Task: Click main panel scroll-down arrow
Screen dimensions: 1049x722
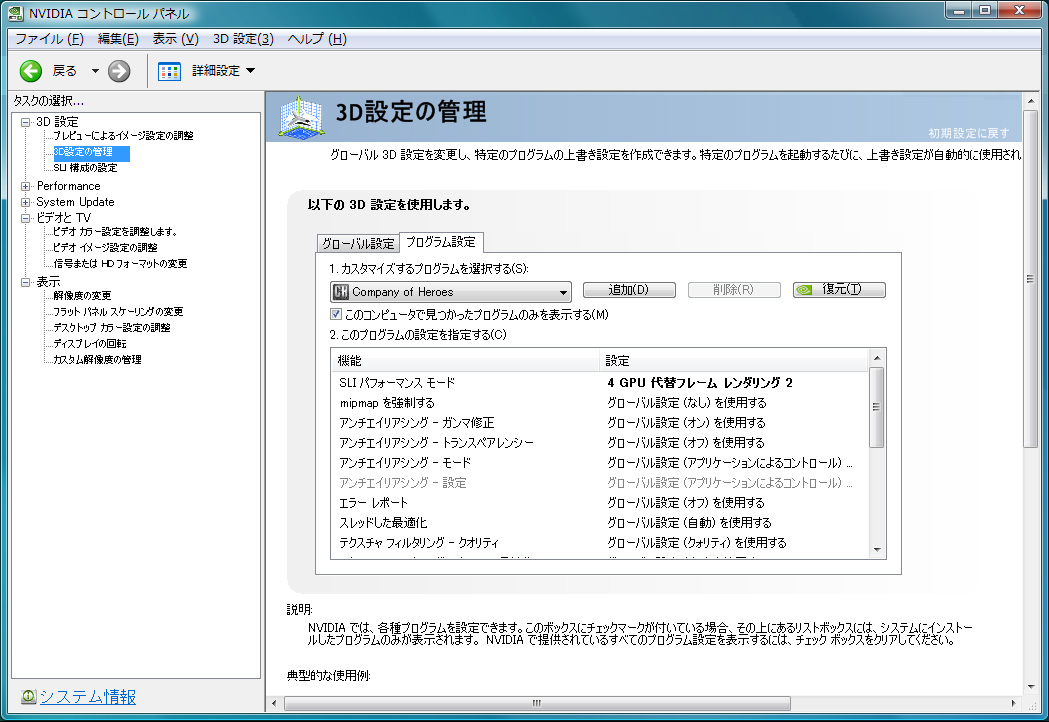Action: pos(1030,687)
